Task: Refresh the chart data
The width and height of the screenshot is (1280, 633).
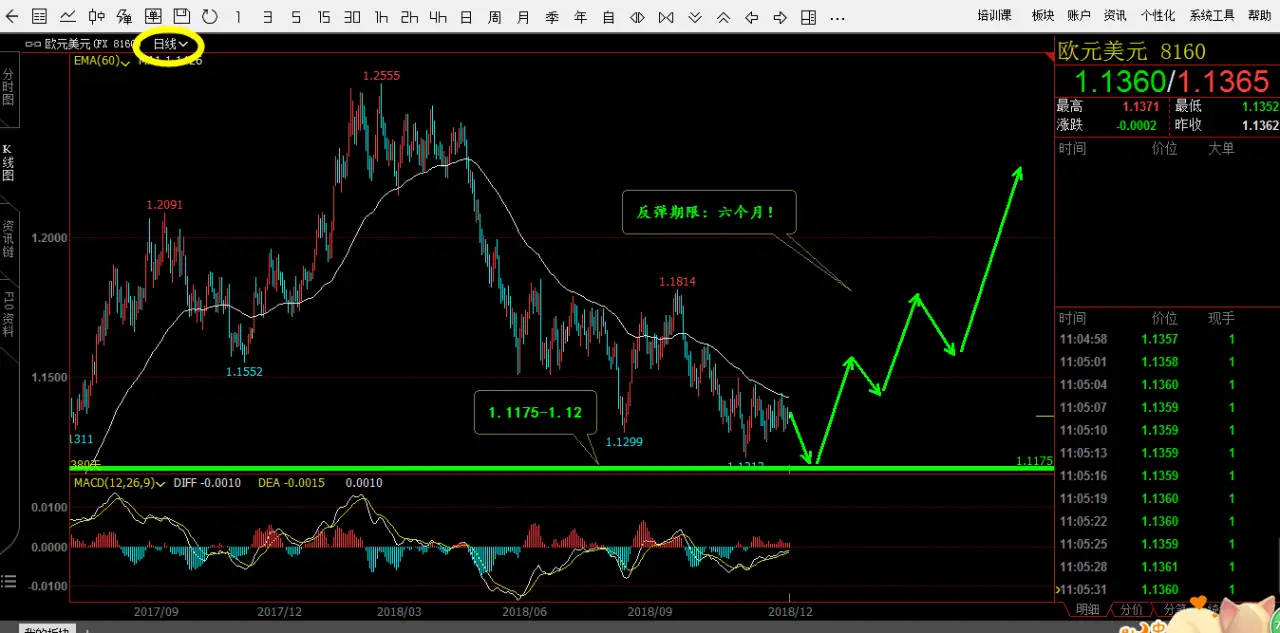Action: 210,16
